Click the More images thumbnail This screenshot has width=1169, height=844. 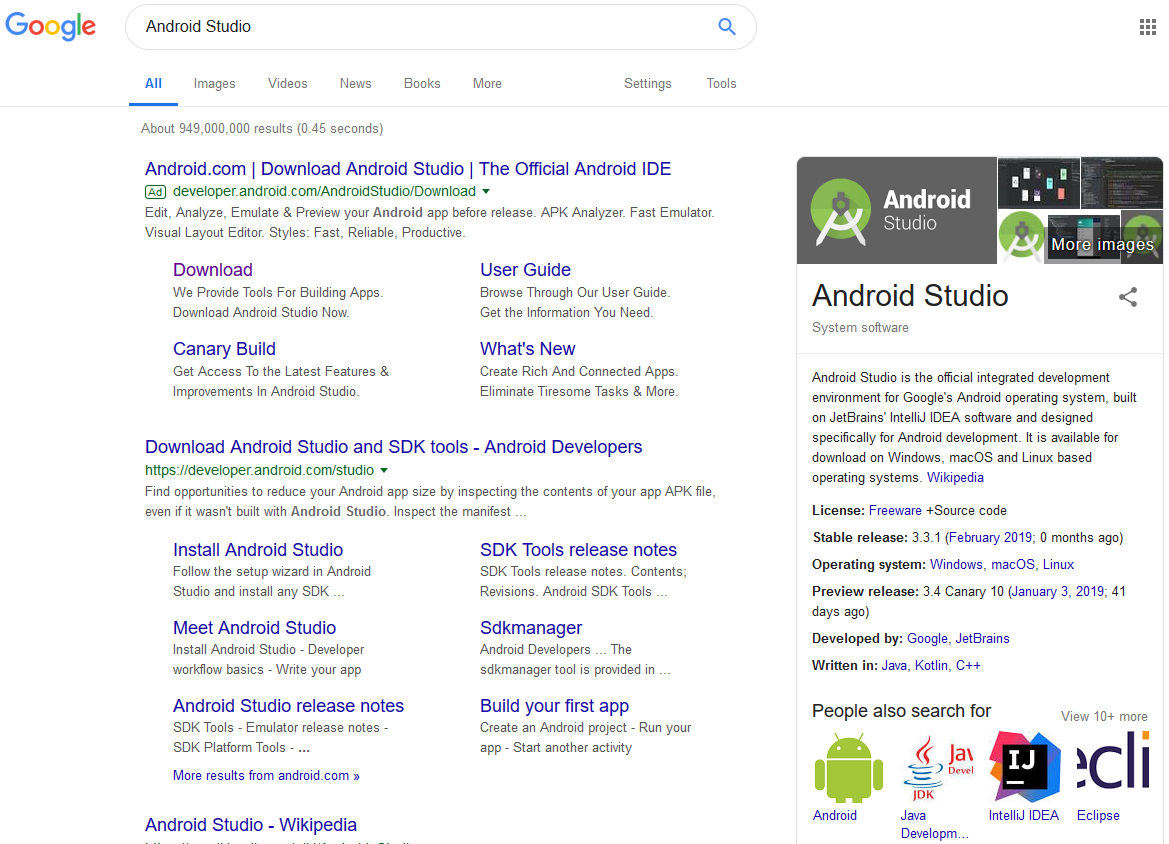[1102, 238]
